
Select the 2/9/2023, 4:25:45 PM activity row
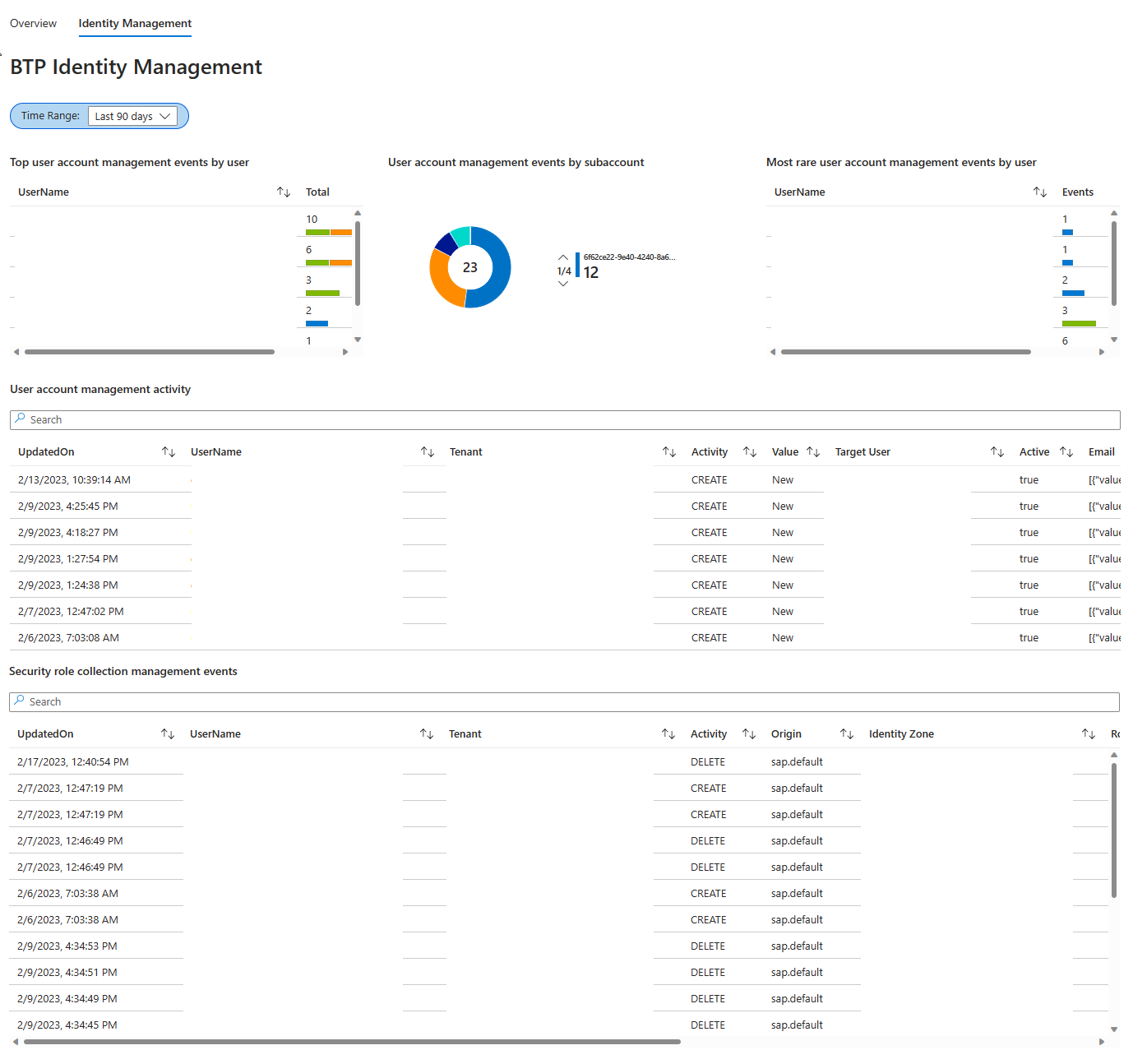tap(565, 506)
